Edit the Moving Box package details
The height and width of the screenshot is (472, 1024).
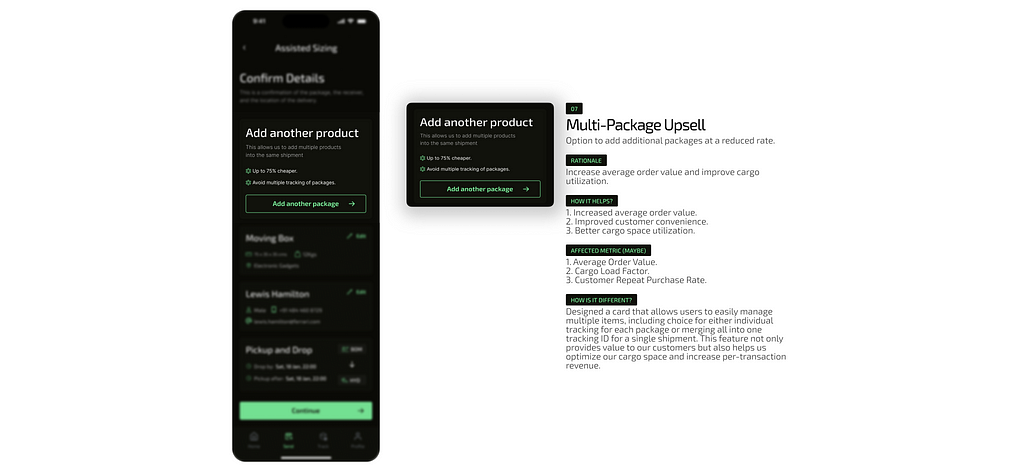coord(357,236)
